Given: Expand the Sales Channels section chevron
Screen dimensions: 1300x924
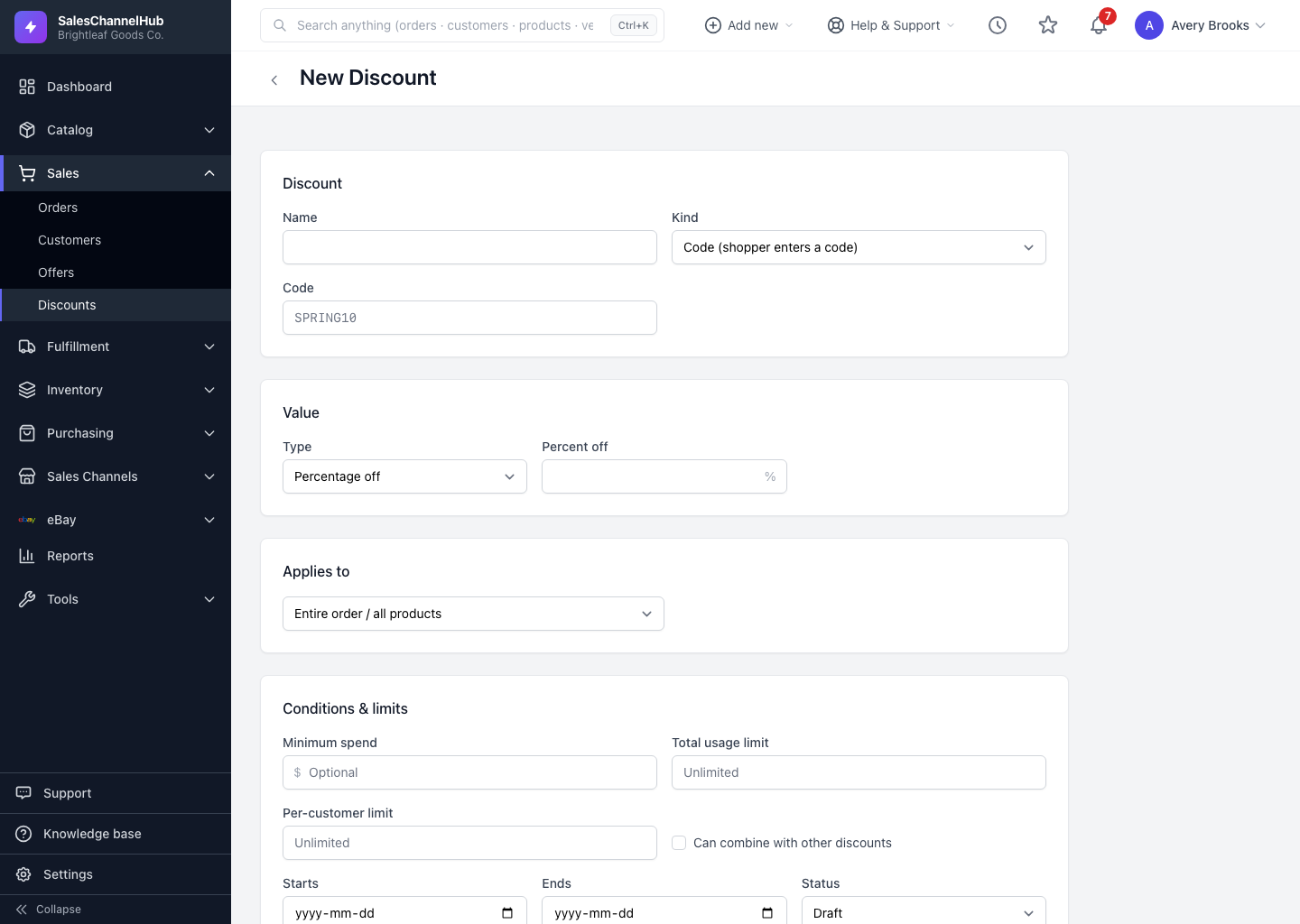Looking at the screenshot, I should tap(209, 476).
